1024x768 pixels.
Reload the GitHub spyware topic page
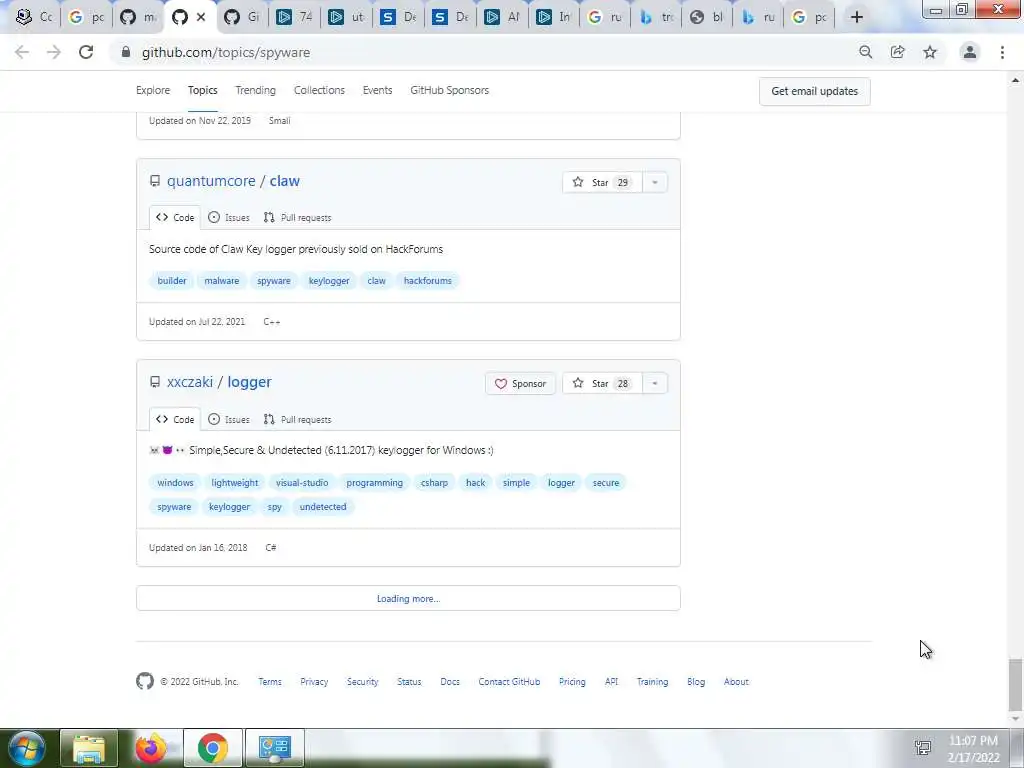(x=86, y=52)
